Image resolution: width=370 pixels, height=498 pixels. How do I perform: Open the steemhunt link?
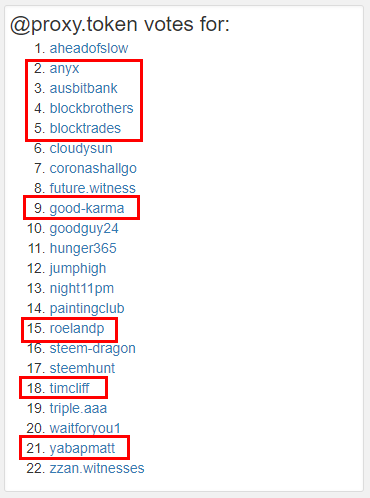(82, 368)
